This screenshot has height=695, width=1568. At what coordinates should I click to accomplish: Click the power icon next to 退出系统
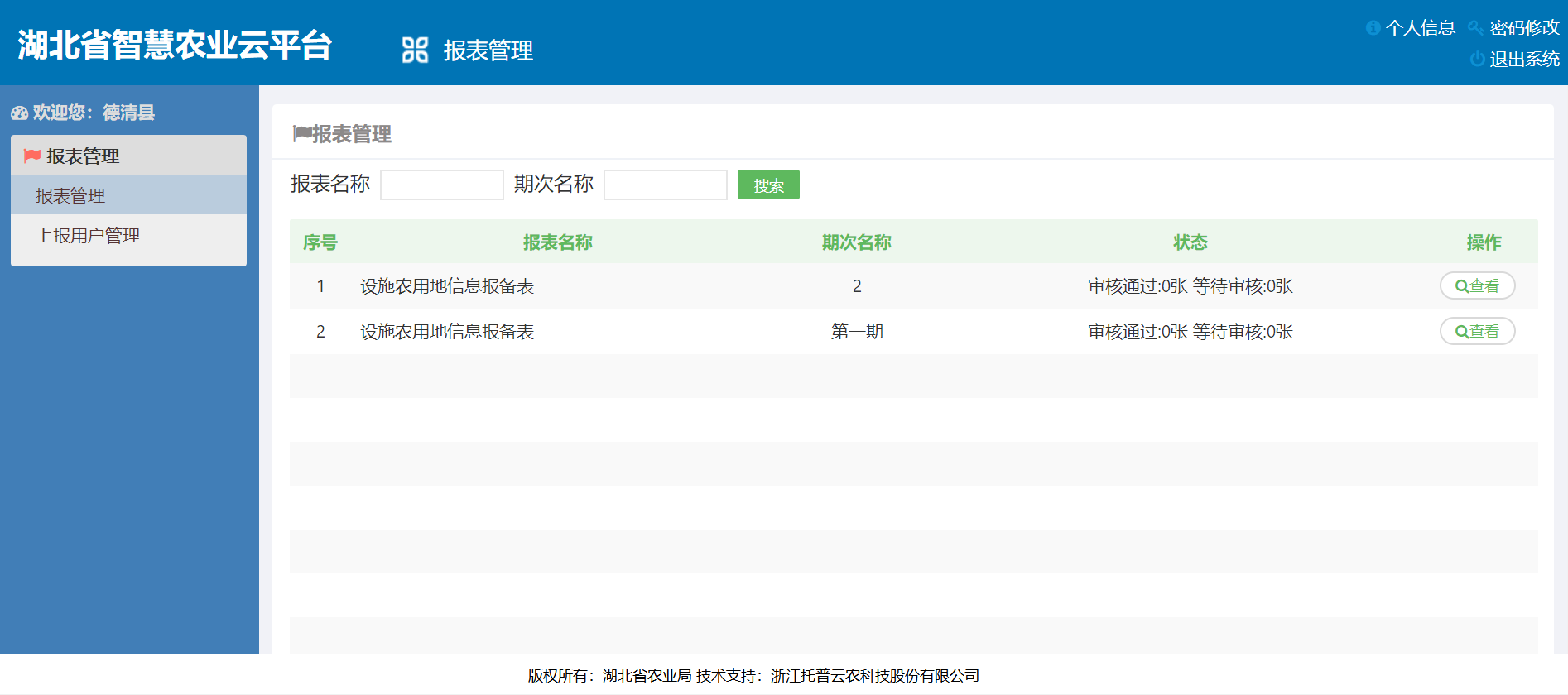click(x=1477, y=59)
